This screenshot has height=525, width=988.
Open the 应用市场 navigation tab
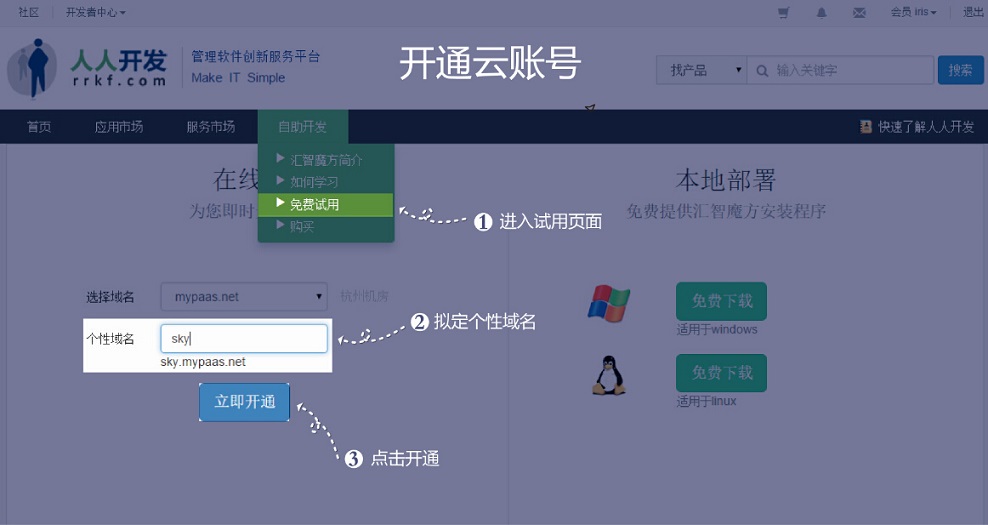(x=119, y=127)
